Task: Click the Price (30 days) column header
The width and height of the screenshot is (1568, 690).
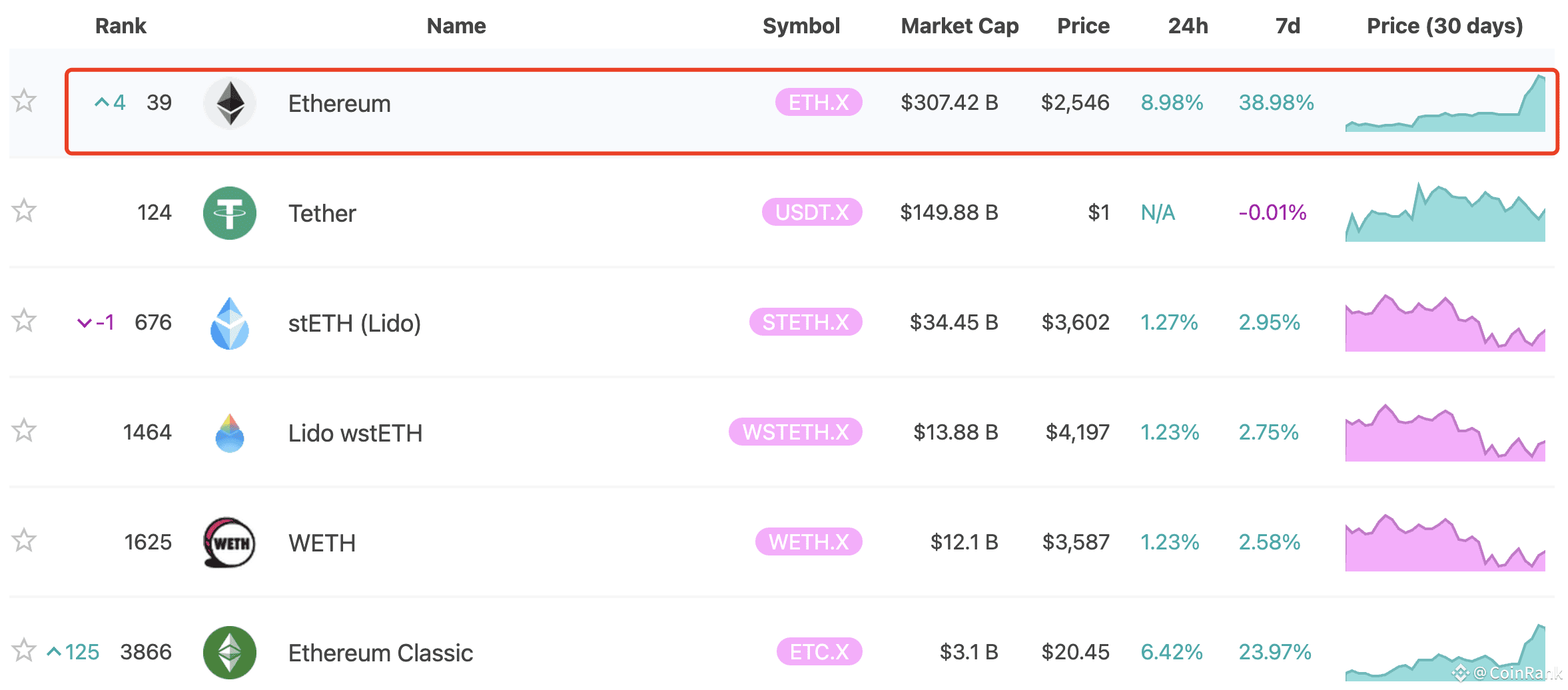Action: (1445, 26)
